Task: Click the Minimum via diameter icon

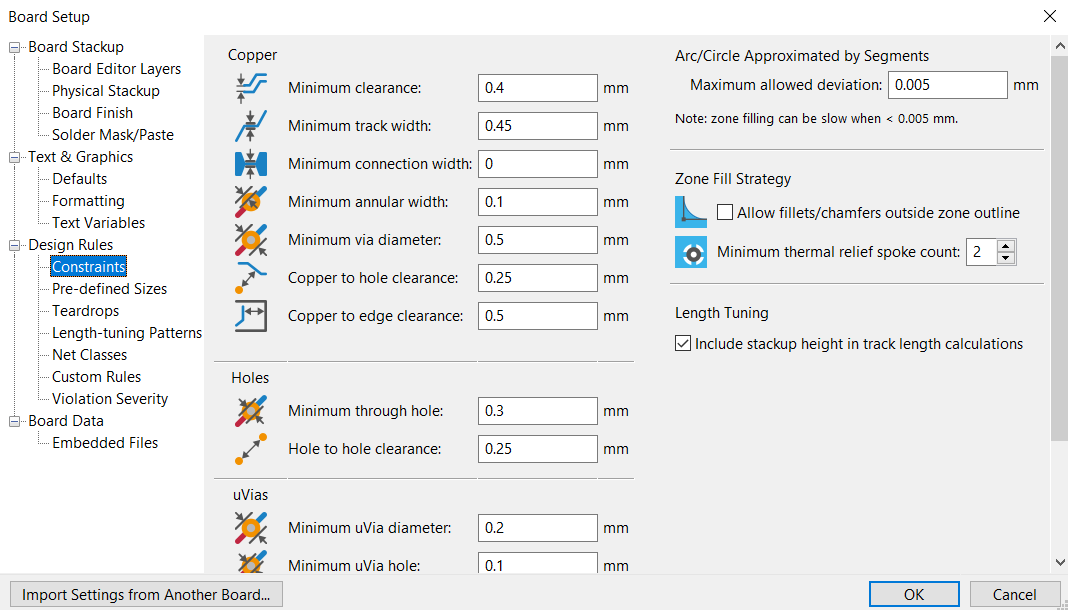Action: tap(247, 240)
